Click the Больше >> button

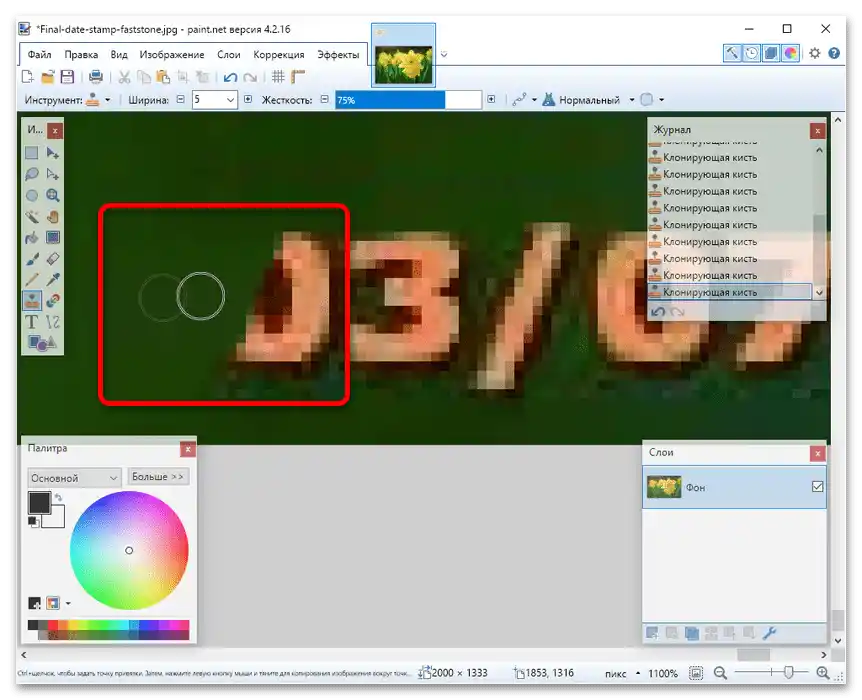[x=158, y=477]
